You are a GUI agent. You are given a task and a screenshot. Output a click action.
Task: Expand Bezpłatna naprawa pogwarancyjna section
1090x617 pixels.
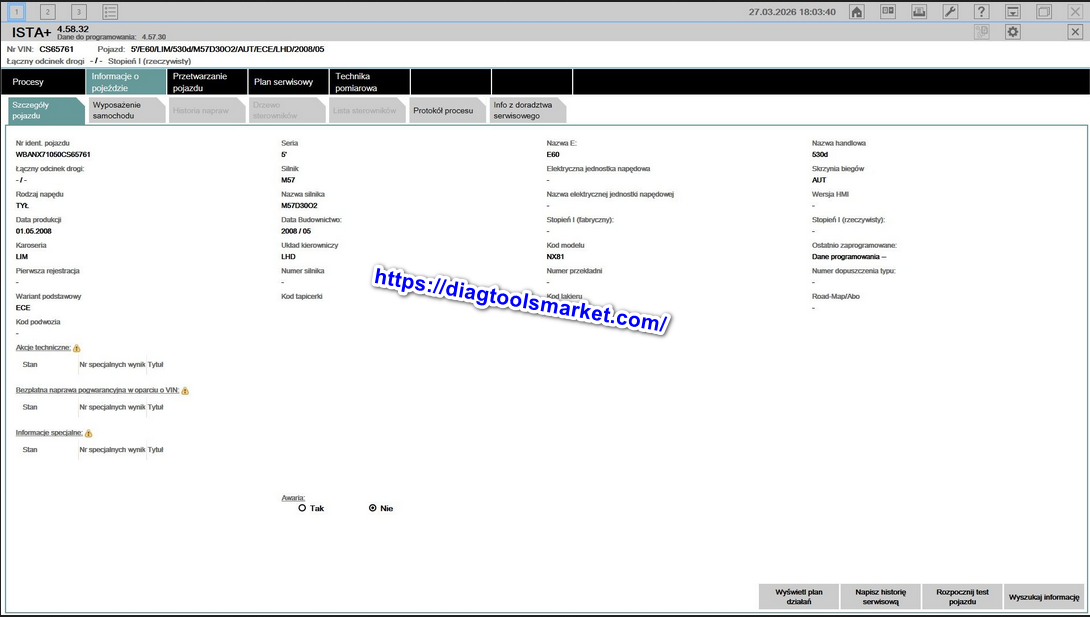pyautogui.click(x=97, y=390)
